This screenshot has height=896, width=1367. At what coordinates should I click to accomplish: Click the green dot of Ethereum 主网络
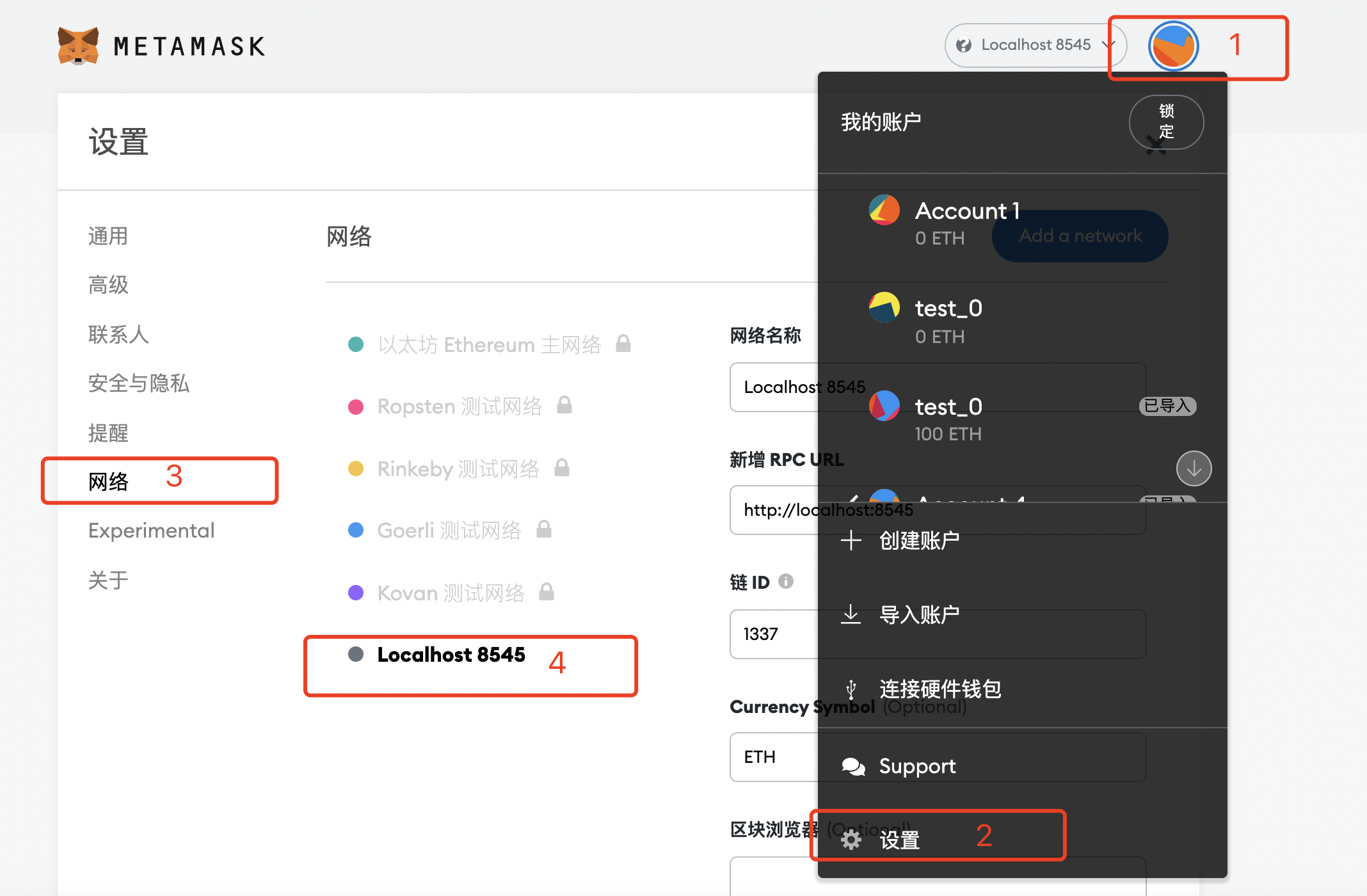[x=356, y=344]
